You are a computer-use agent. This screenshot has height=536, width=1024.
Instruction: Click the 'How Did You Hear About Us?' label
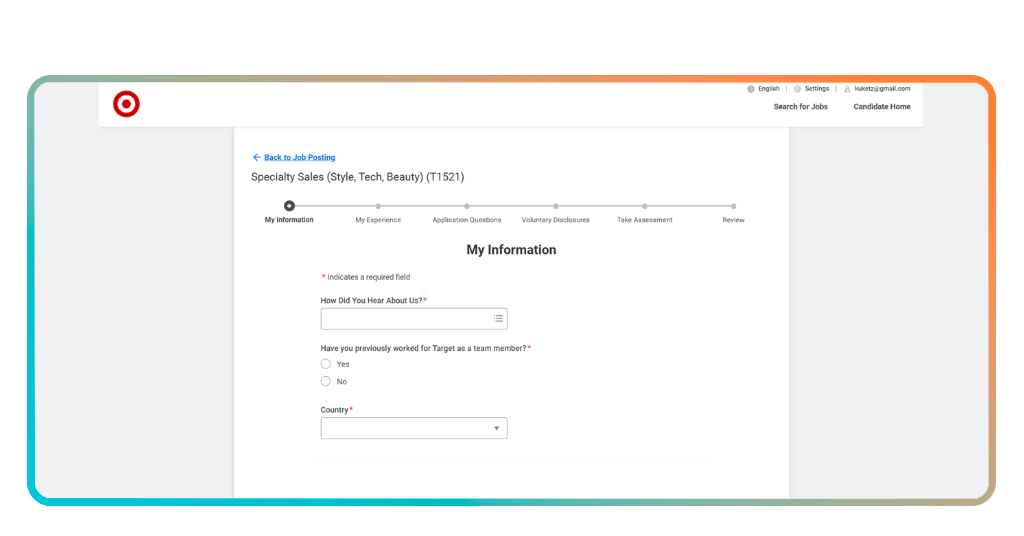374,300
